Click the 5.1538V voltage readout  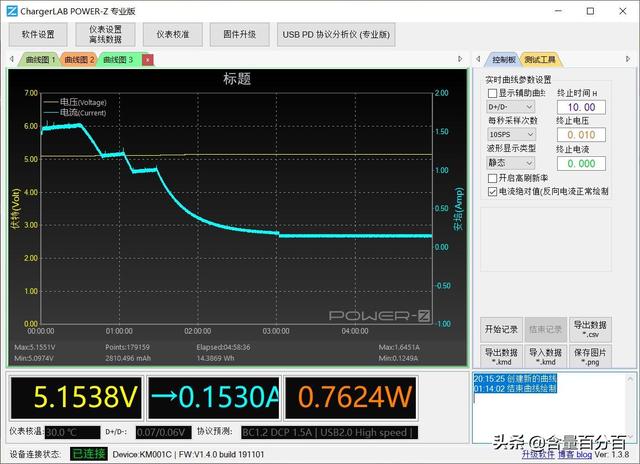tap(76, 397)
